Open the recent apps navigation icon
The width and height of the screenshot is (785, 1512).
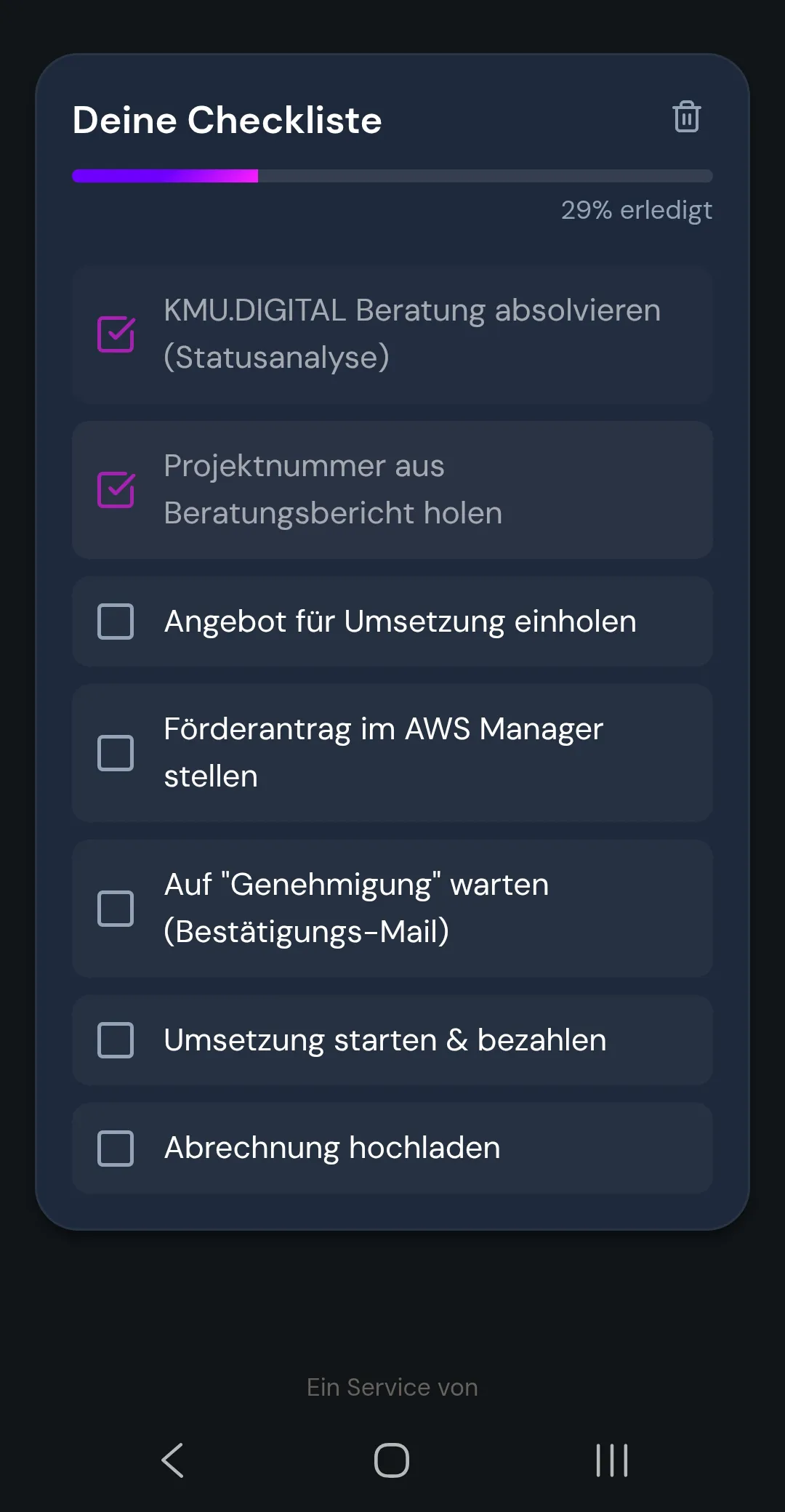tap(611, 1460)
